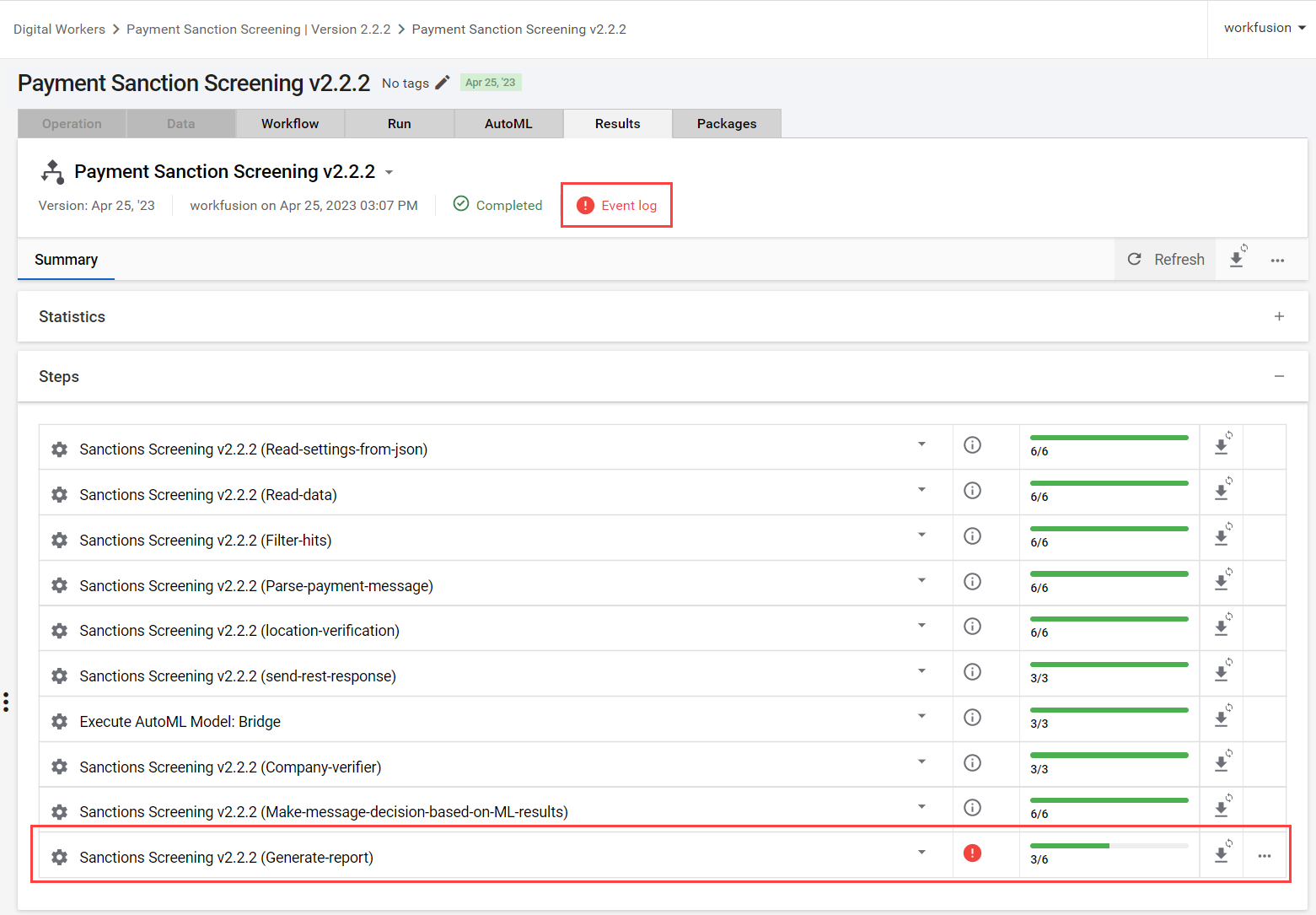1316x915 pixels.
Task: Open Payment Sanction Screening | Version 2.2.2 breadcrumb
Action: [x=259, y=30]
